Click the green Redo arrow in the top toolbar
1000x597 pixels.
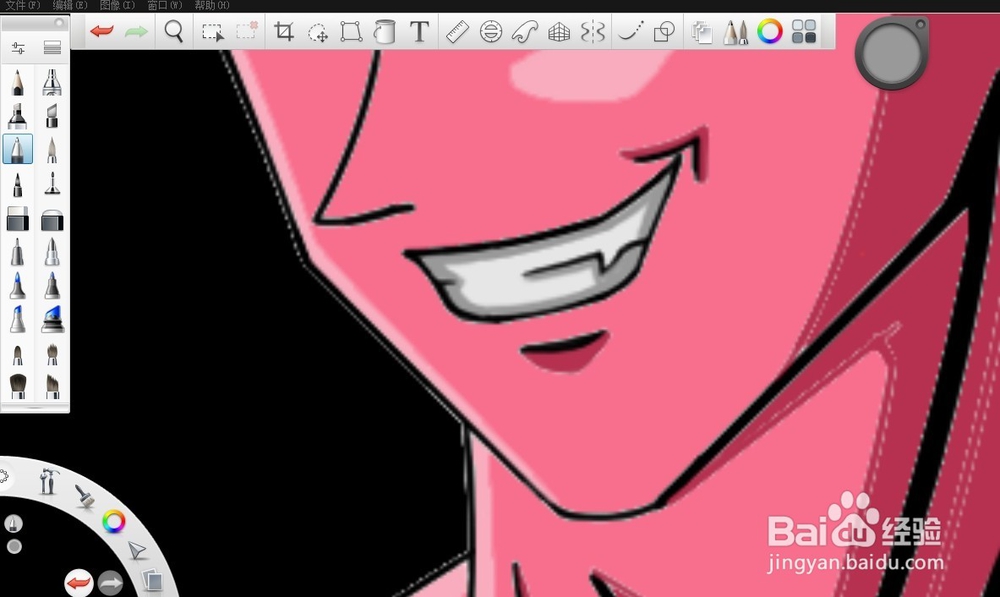(136, 31)
